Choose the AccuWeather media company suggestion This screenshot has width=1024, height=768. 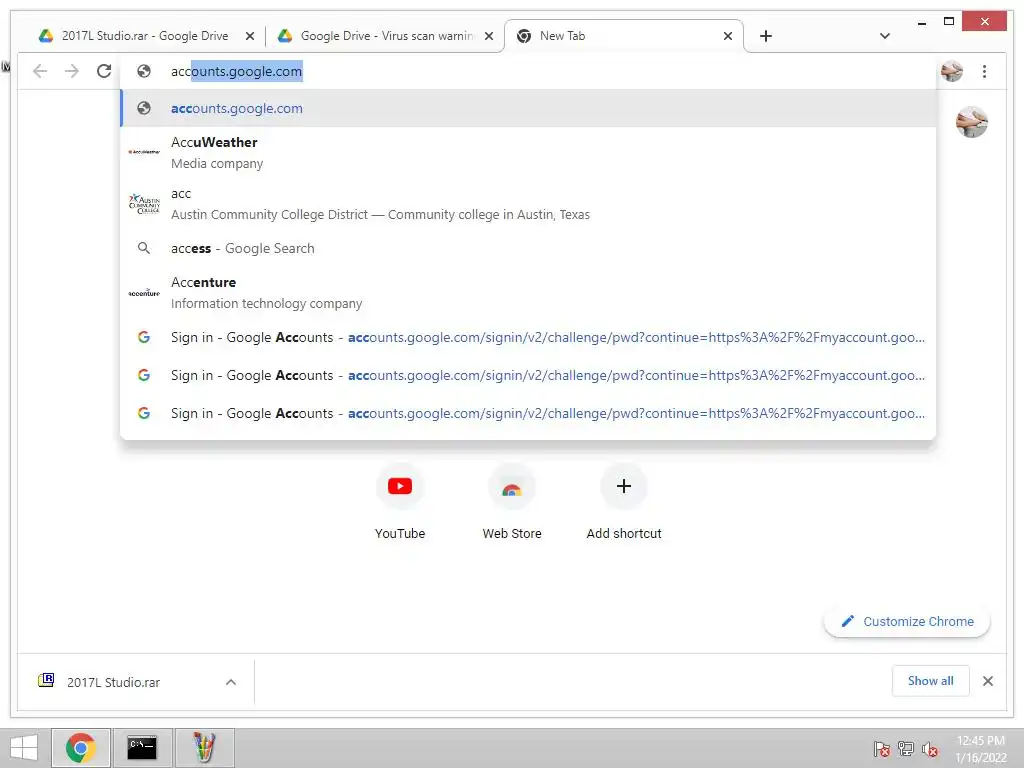(x=528, y=152)
